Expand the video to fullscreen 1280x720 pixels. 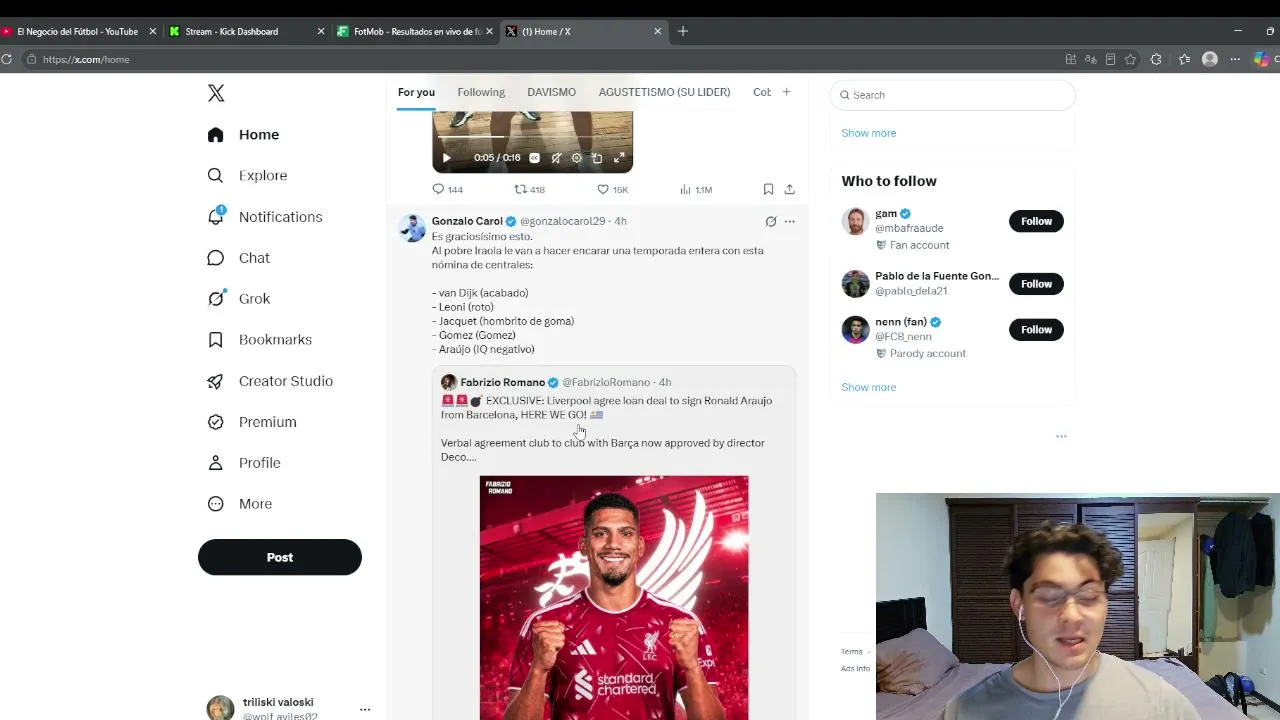pos(619,158)
